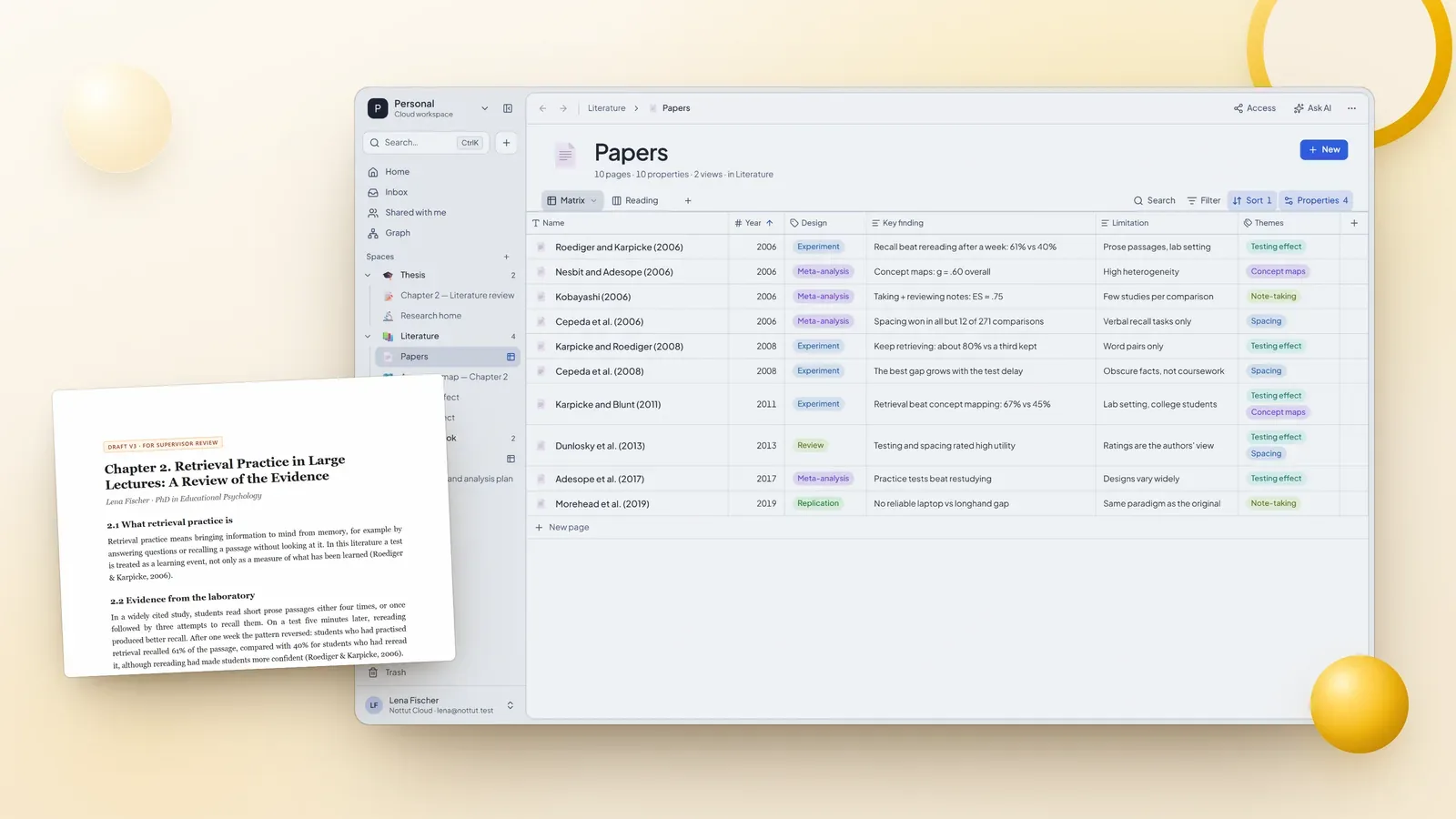Open the Trash in sidebar
This screenshot has height=819, width=1456.
tap(388, 672)
